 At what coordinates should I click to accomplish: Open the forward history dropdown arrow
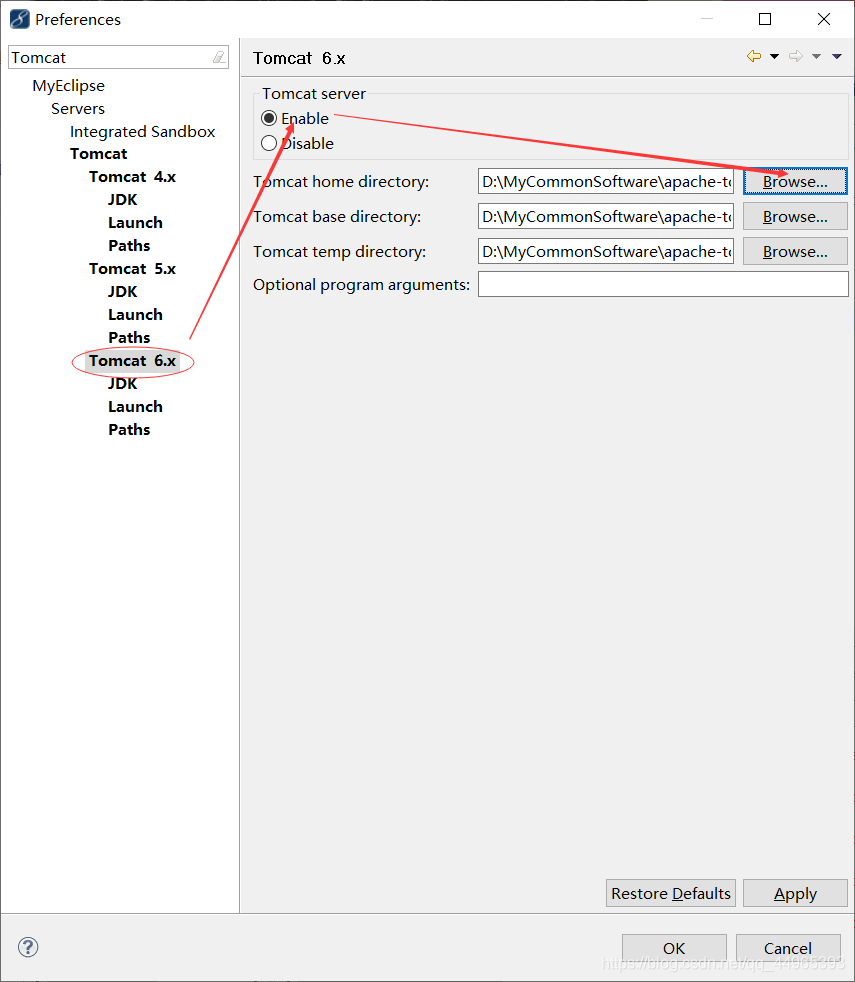(816, 56)
